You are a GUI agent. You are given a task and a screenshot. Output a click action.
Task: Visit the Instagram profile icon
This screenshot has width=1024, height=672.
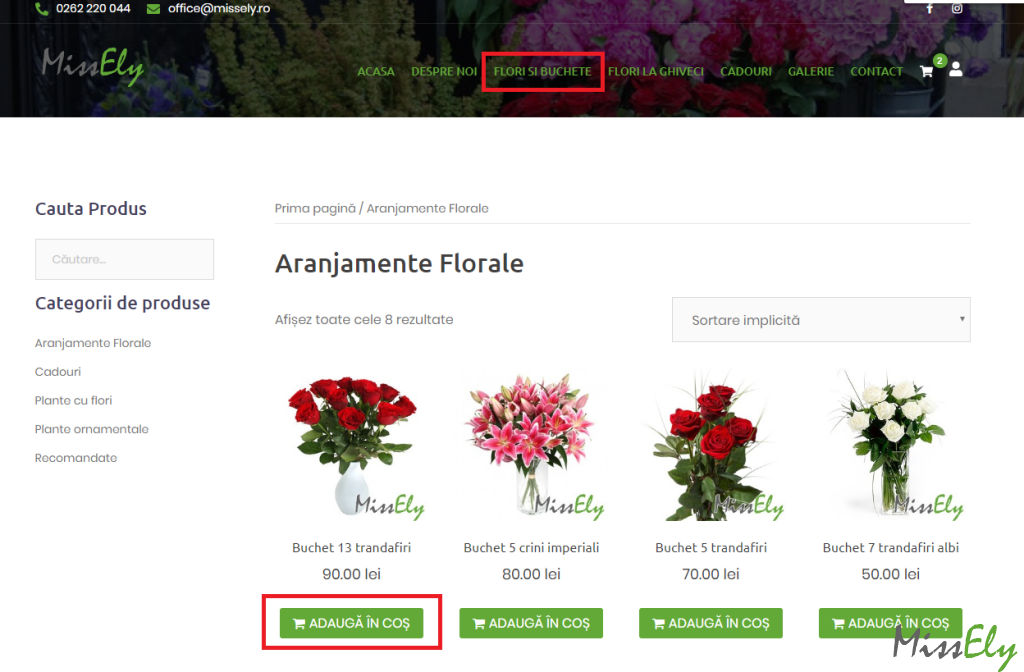tap(957, 8)
